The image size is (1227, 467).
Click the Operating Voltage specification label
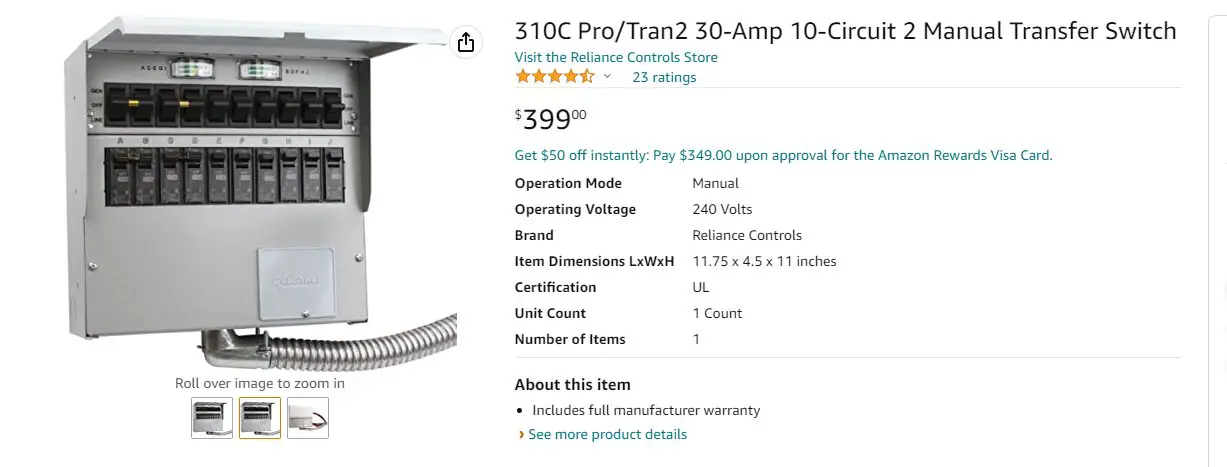[575, 209]
